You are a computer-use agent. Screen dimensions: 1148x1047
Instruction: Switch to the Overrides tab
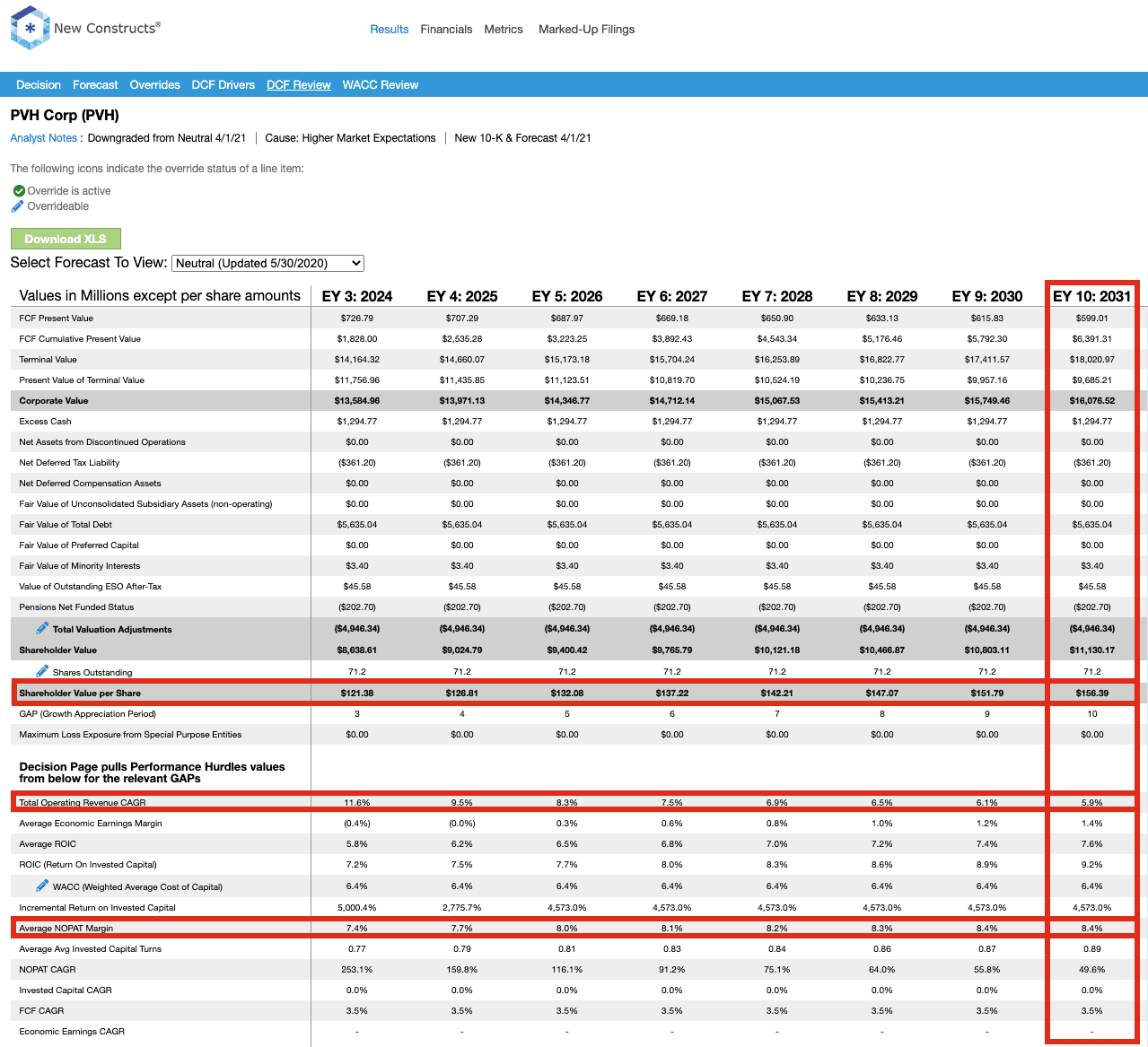click(x=155, y=85)
